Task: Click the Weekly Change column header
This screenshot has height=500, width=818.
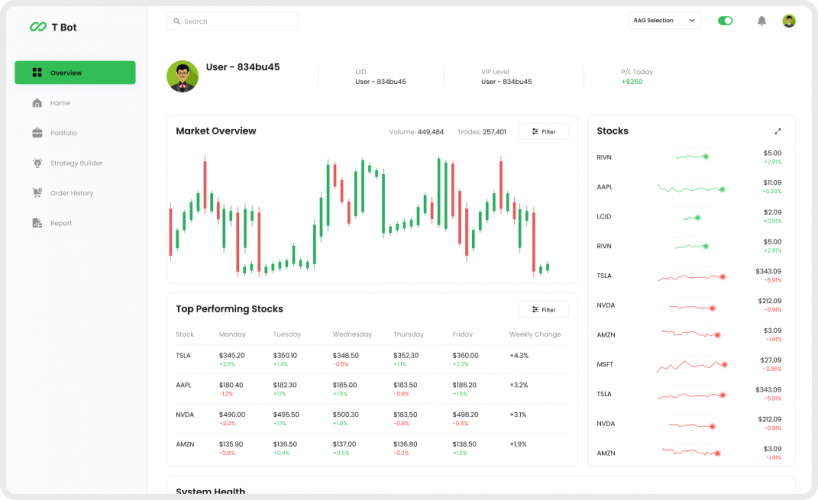Action: [x=535, y=334]
